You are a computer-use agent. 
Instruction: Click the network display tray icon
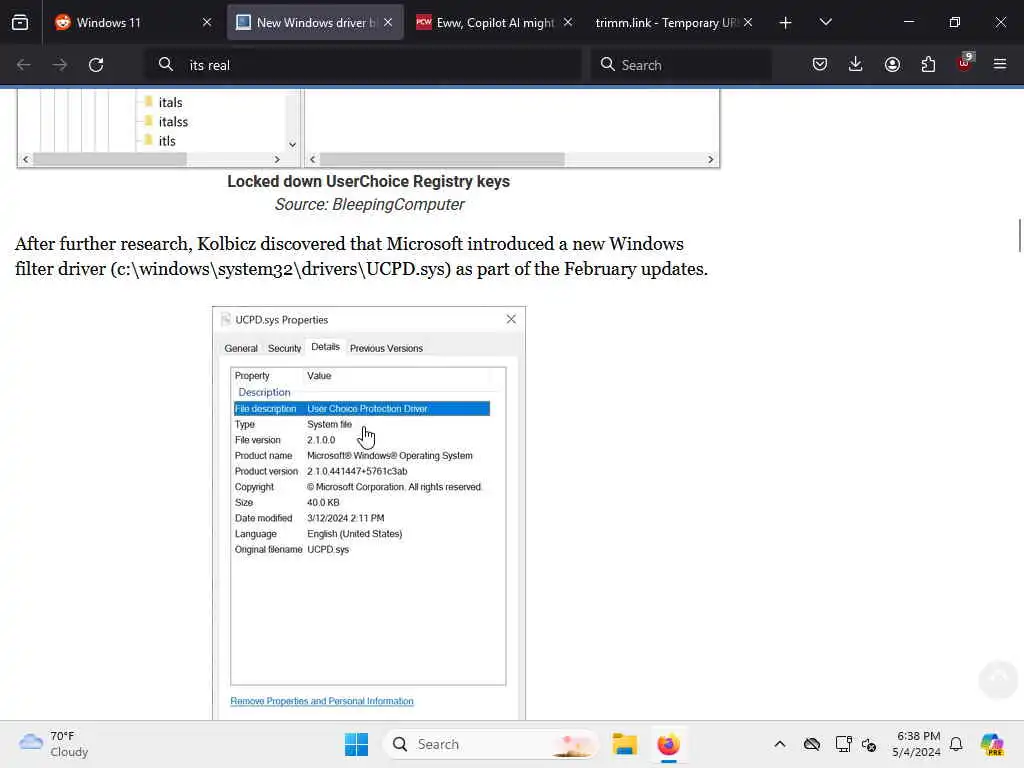pyautogui.click(x=843, y=744)
